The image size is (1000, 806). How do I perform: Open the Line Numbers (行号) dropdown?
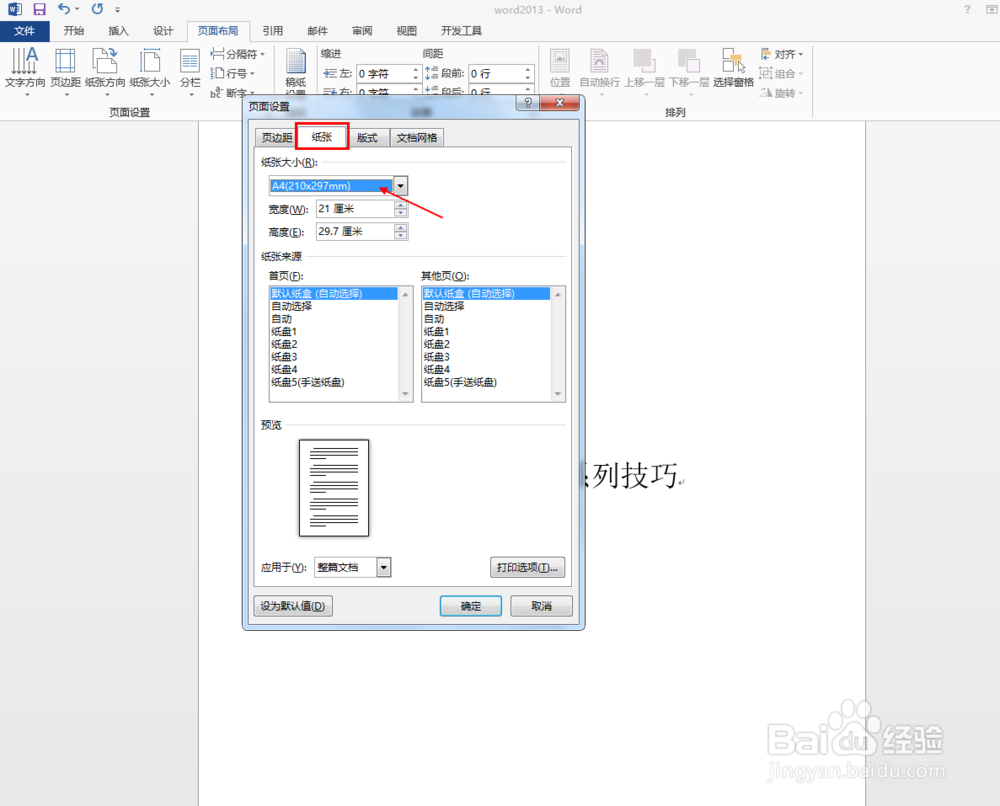tap(233, 73)
